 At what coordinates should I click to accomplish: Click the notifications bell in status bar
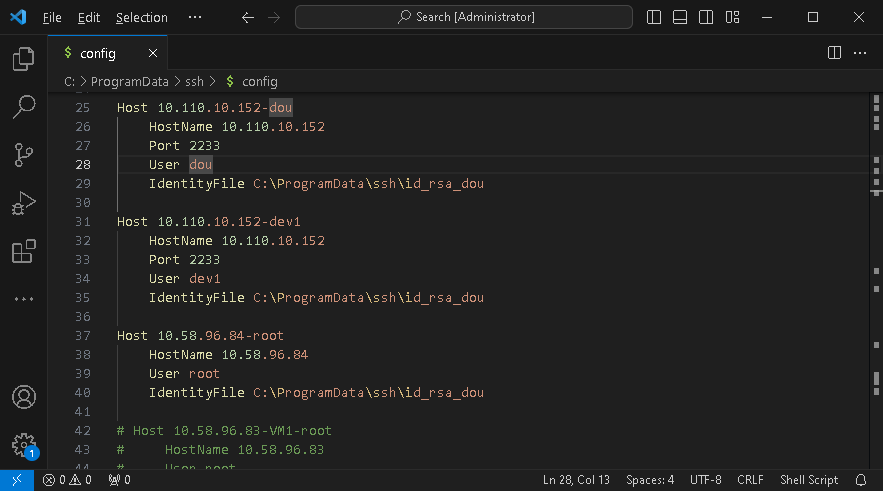tap(860, 480)
